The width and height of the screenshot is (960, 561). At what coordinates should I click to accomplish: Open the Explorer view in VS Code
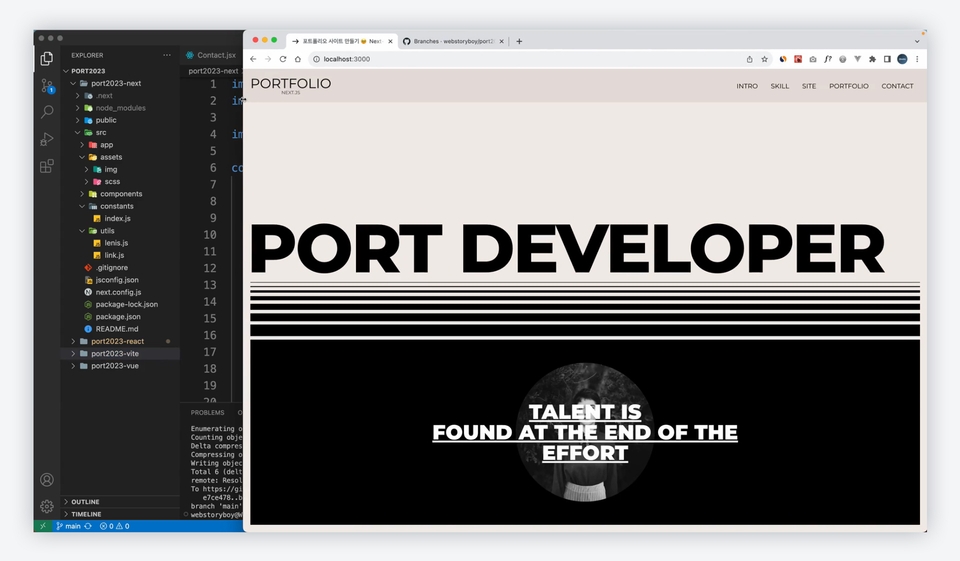click(x=47, y=58)
